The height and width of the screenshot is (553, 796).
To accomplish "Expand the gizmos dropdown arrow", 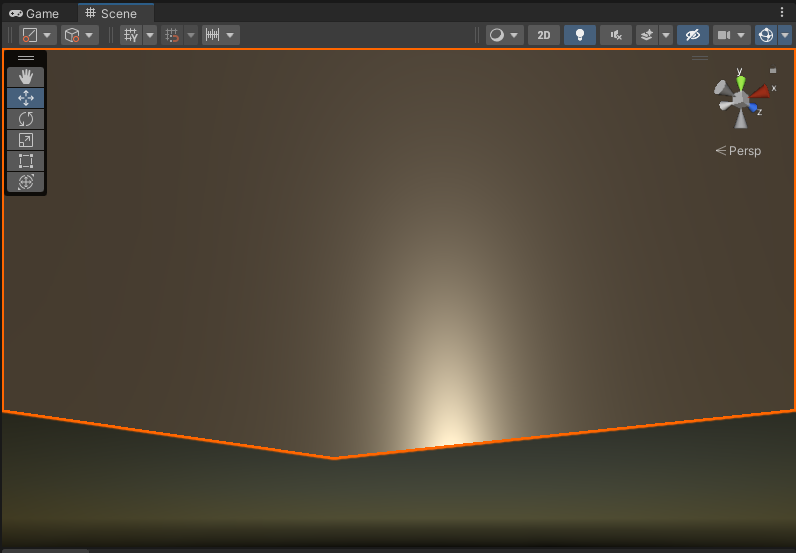I will [785, 35].
